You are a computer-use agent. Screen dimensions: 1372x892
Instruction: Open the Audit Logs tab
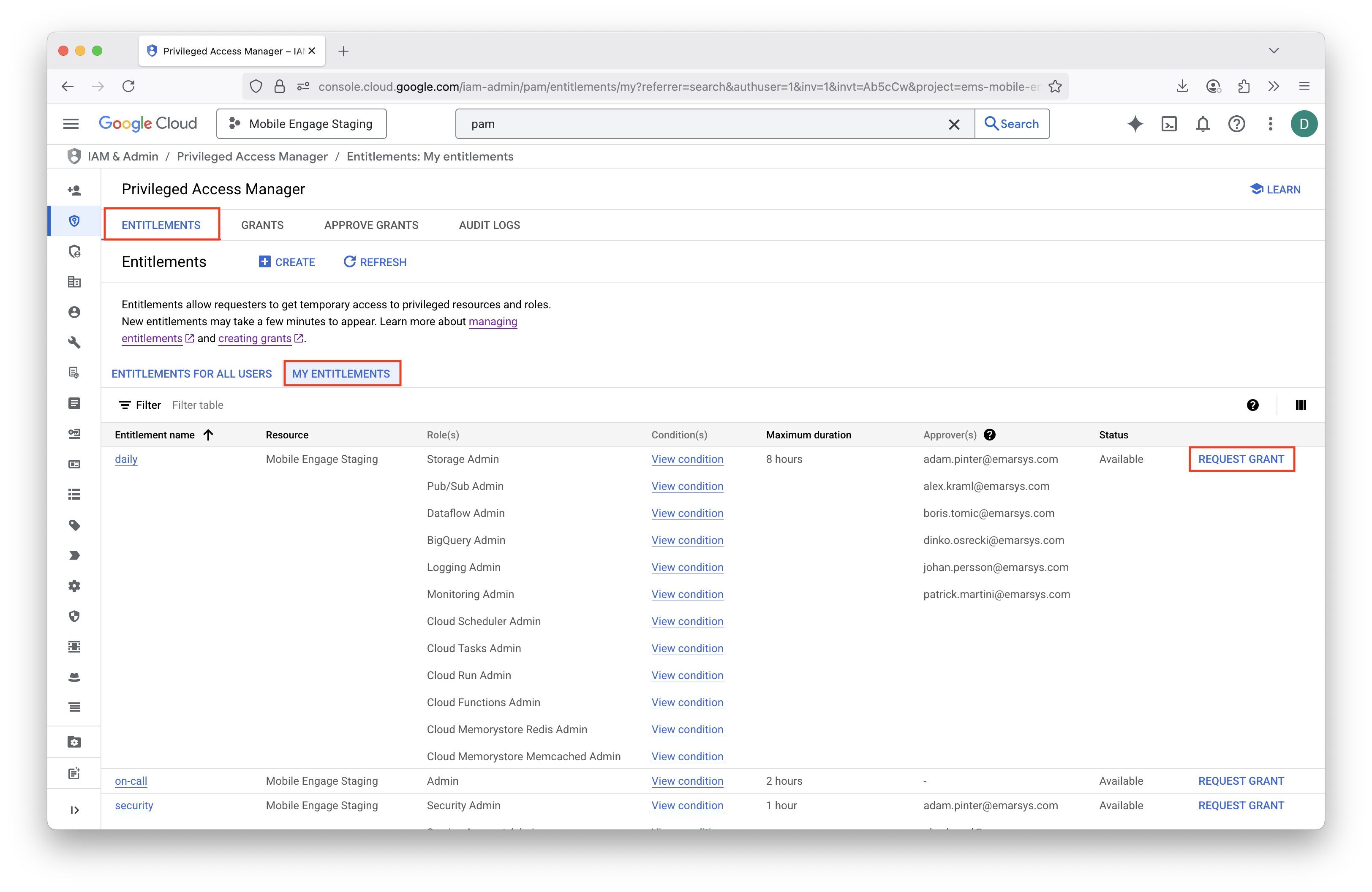tap(490, 225)
